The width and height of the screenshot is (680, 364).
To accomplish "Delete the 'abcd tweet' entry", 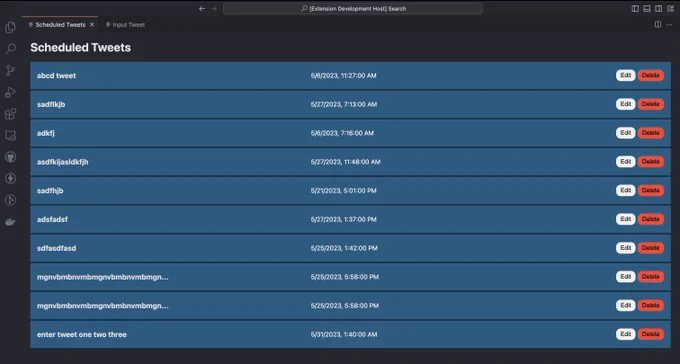I will tap(651, 75).
